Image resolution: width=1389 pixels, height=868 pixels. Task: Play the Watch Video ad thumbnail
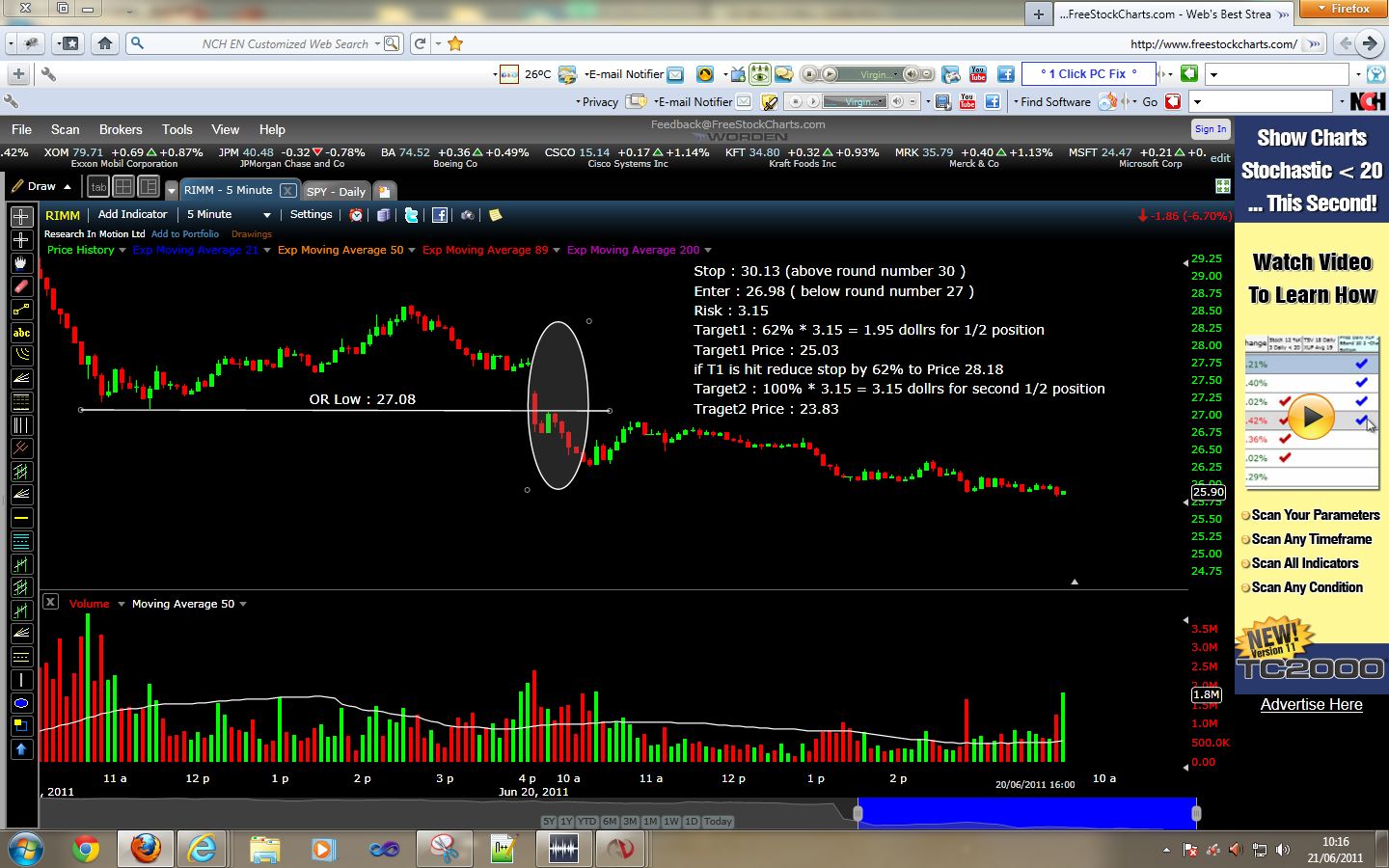tap(1312, 418)
